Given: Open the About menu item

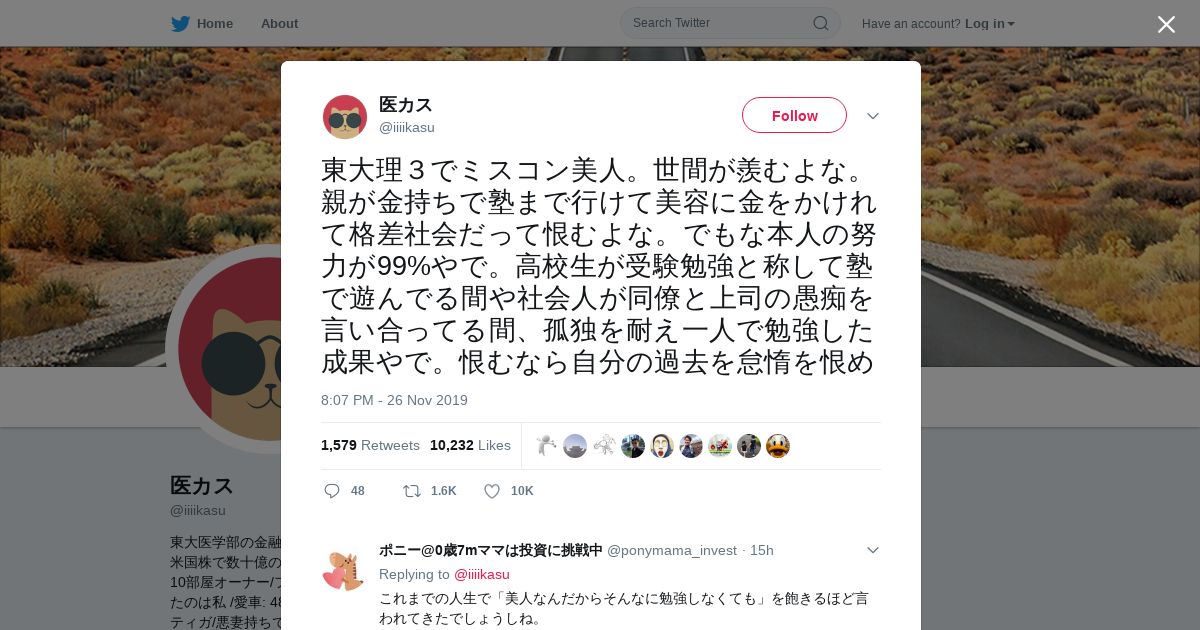Looking at the screenshot, I should pos(279,23).
